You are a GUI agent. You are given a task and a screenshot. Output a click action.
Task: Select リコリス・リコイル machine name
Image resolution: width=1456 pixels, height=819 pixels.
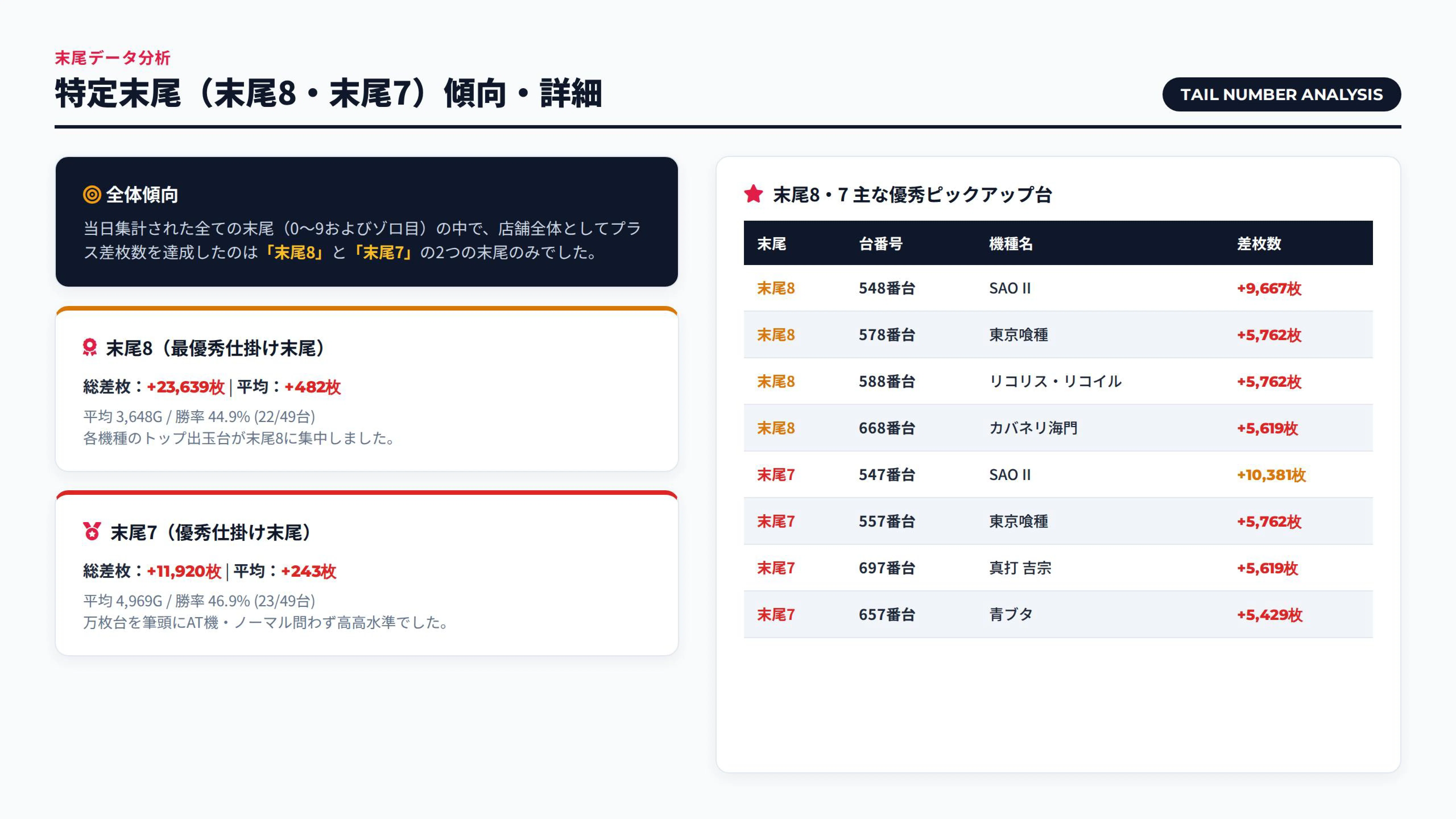pyautogui.click(x=1055, y=382)
